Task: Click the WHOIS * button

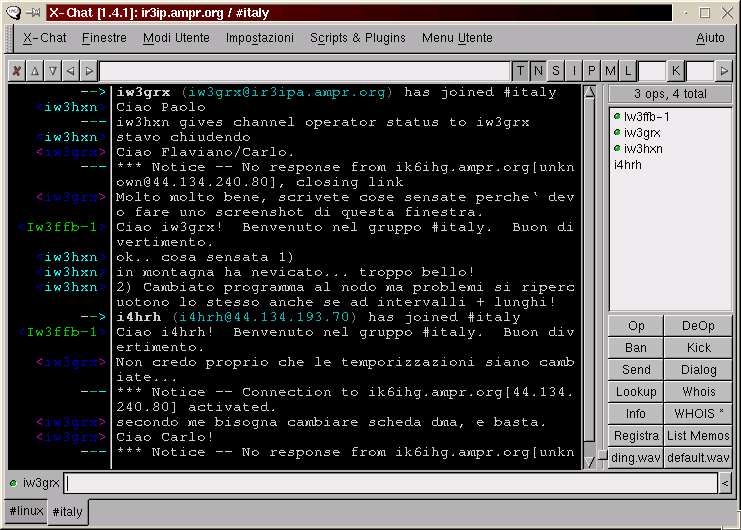Action: tap(698, 414)
